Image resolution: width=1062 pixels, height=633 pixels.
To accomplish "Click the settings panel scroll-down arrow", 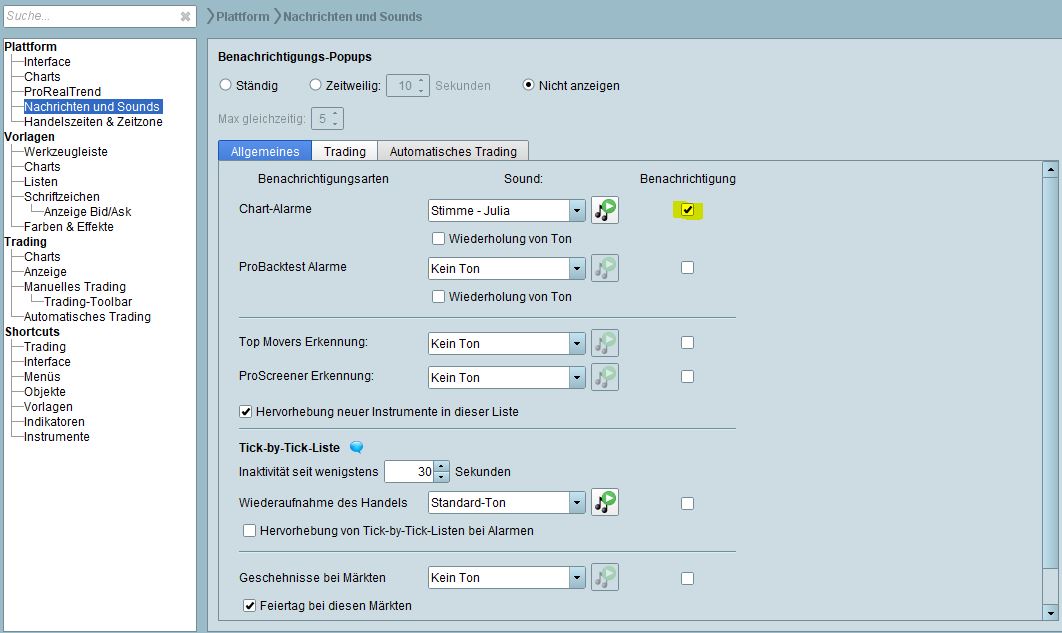I will coord(1050,613).
